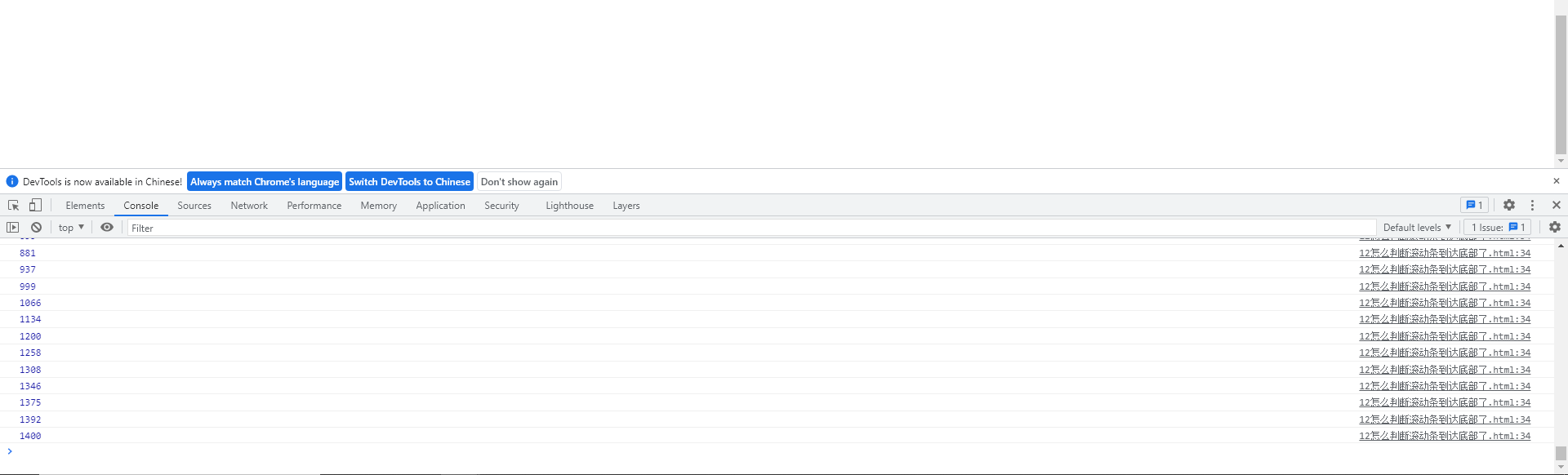The width and height of the screenshot is (1568, 475).
Task: Open source link for log value 1346
Action: click(1445, 386)
